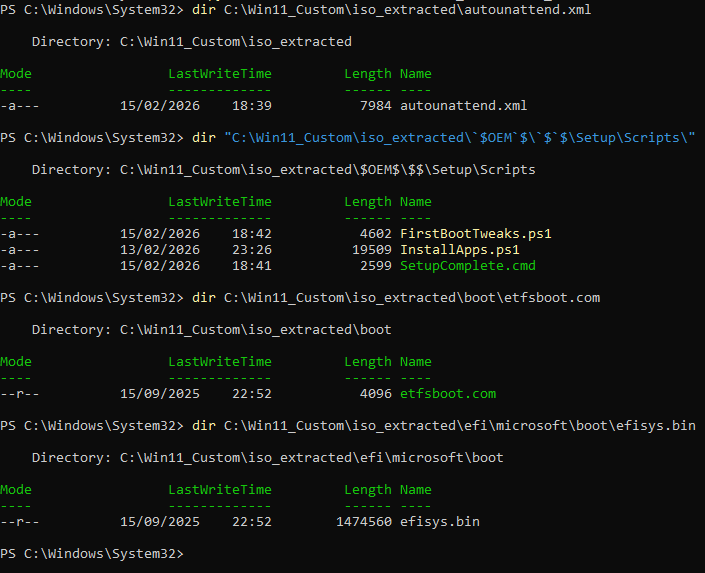Click efisys.bin in the listing output row
Viewport: 705px width, 573px height.
tap(439, 521)
